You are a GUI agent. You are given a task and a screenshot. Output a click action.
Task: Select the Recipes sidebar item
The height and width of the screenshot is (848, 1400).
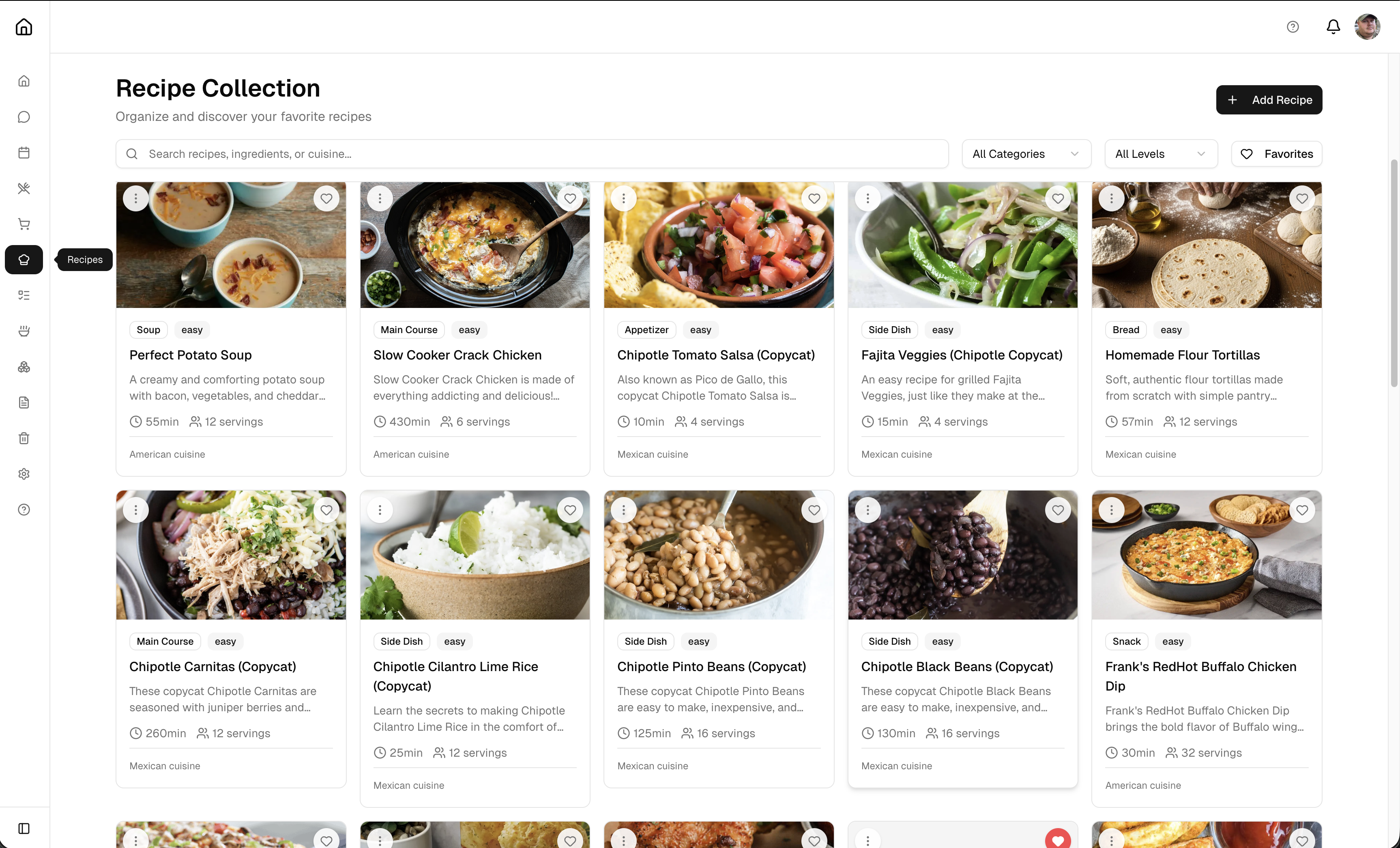(24, 260)
